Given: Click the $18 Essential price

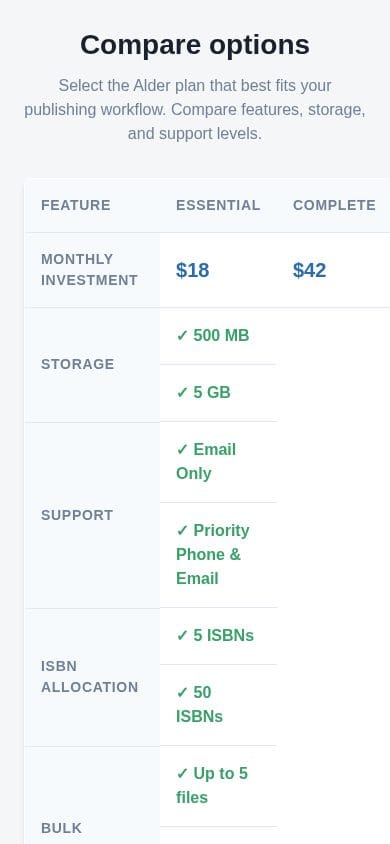Looking at the screenshot, I should pos(193,270).
